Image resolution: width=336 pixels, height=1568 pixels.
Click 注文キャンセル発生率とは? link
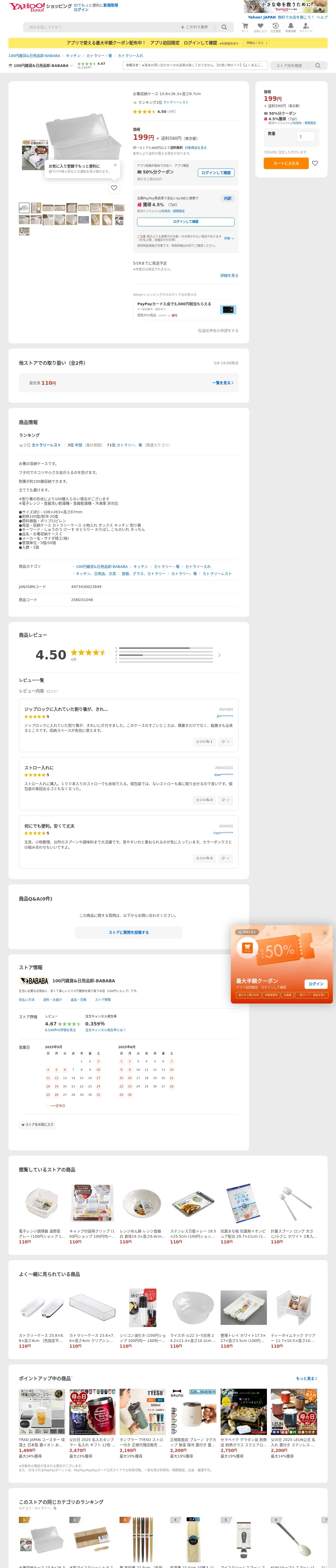tap(105, 1030)
